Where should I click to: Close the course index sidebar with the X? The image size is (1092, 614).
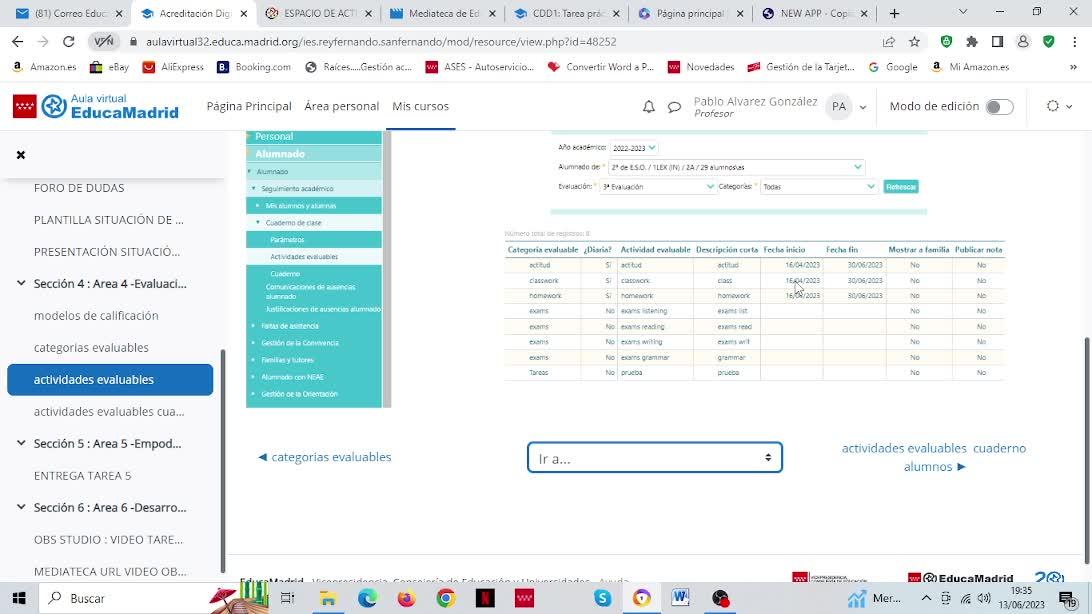21,155
